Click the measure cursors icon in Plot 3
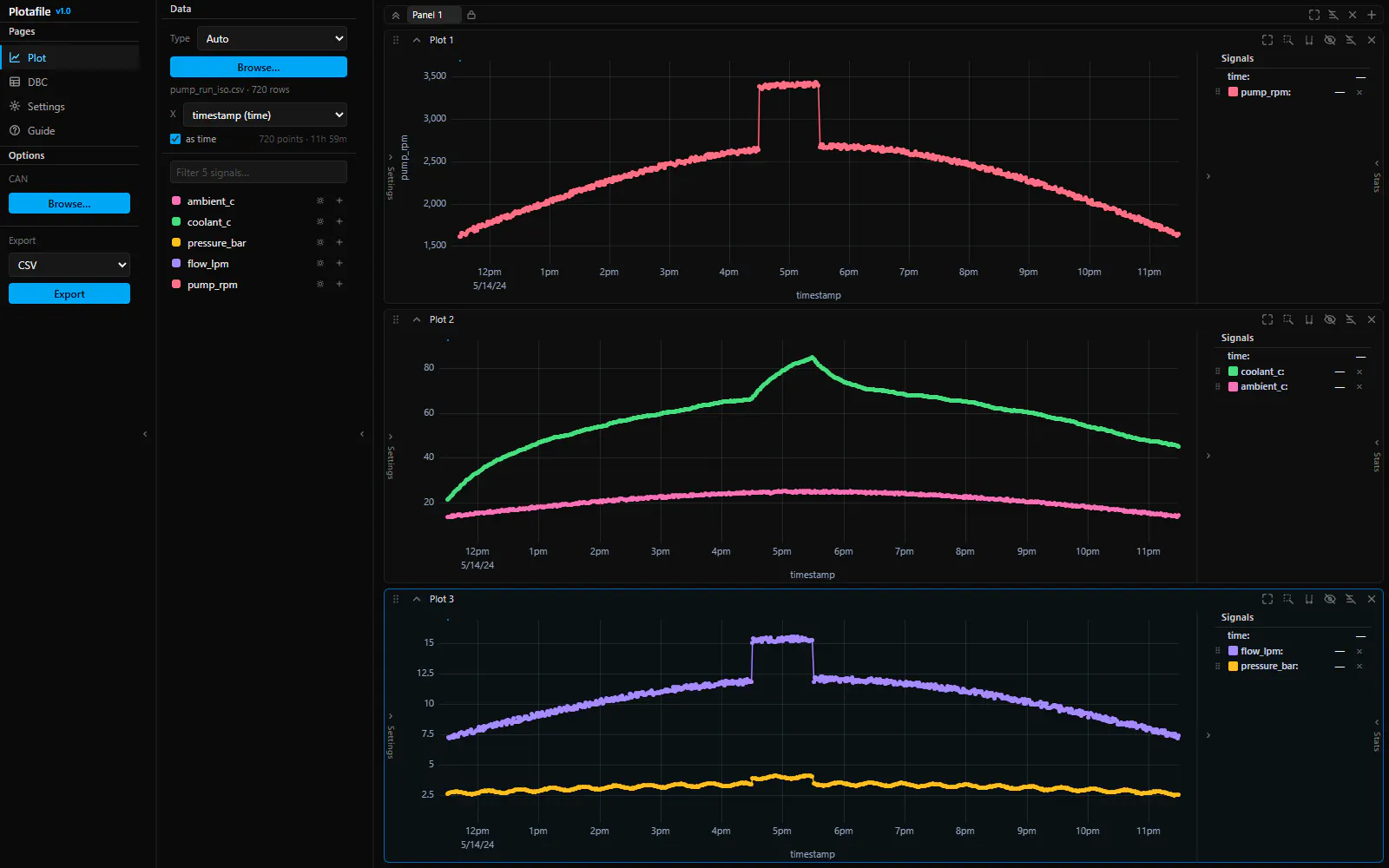This screenshot has width=1389, height=868. (x=1309, y=599)
